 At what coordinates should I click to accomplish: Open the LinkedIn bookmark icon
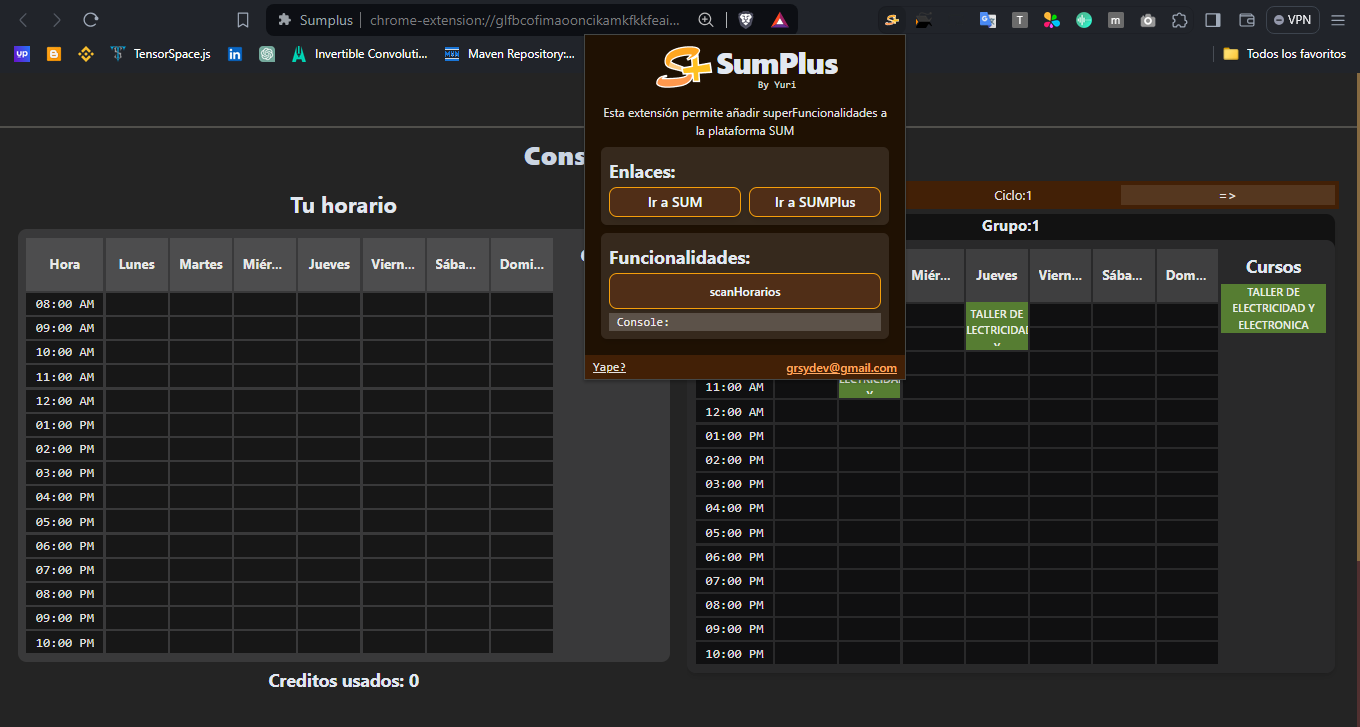[x=235, y=54]
